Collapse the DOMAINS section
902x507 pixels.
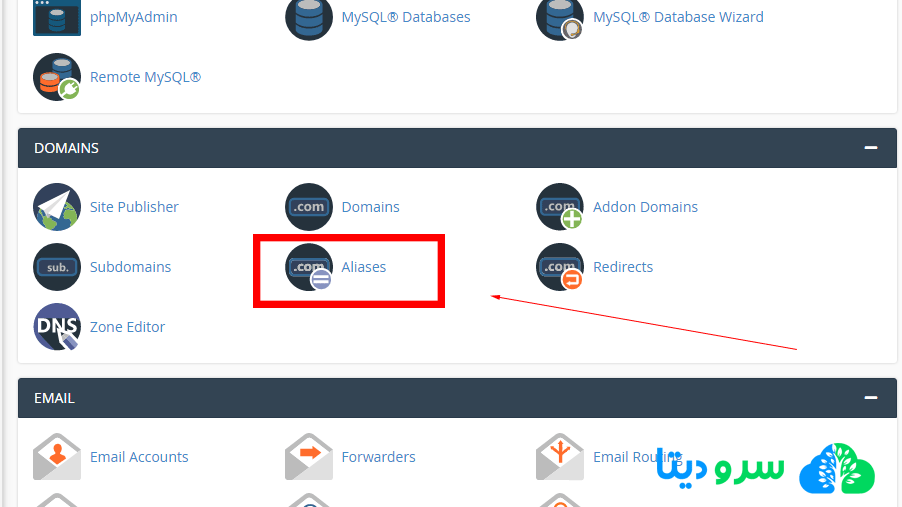871,148
